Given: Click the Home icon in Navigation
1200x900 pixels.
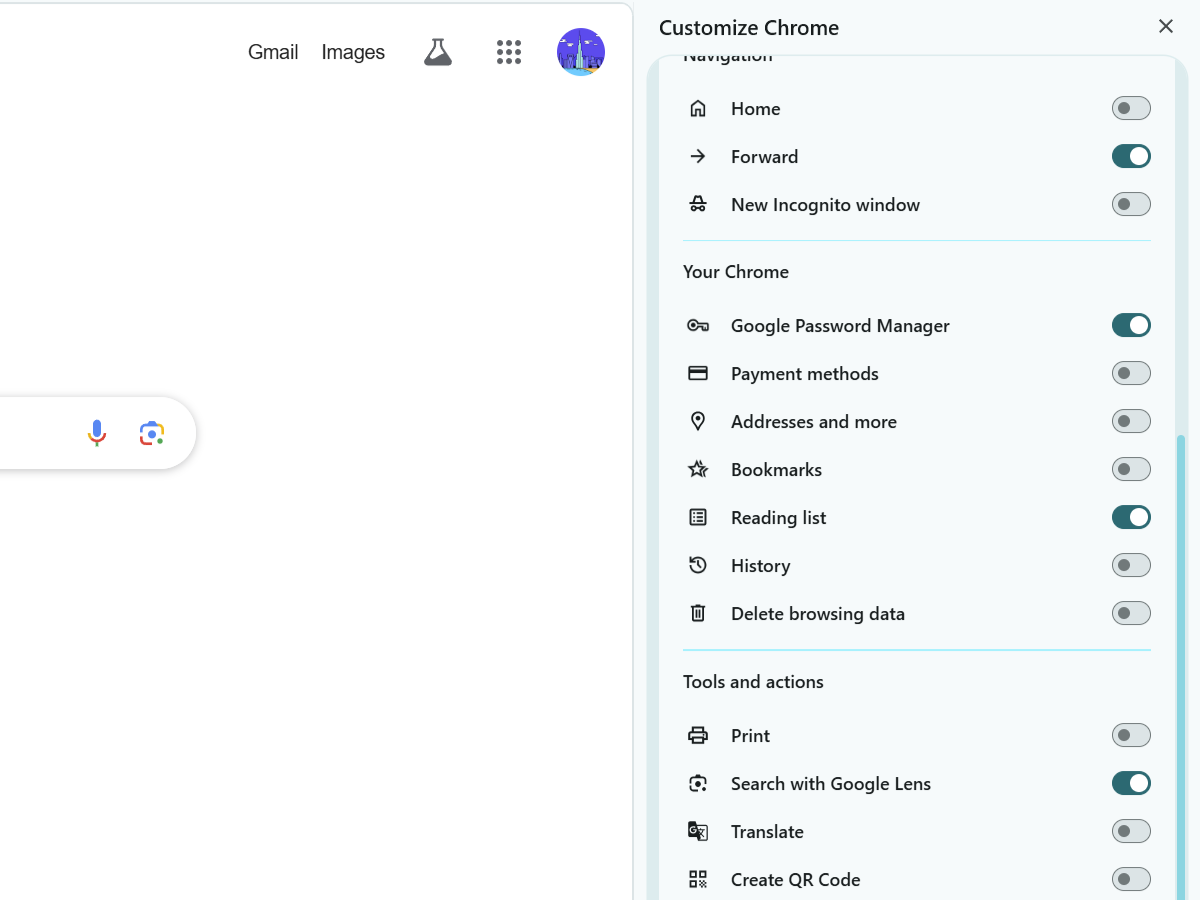Looking at the screenshot, I should (x=698, y=109).
